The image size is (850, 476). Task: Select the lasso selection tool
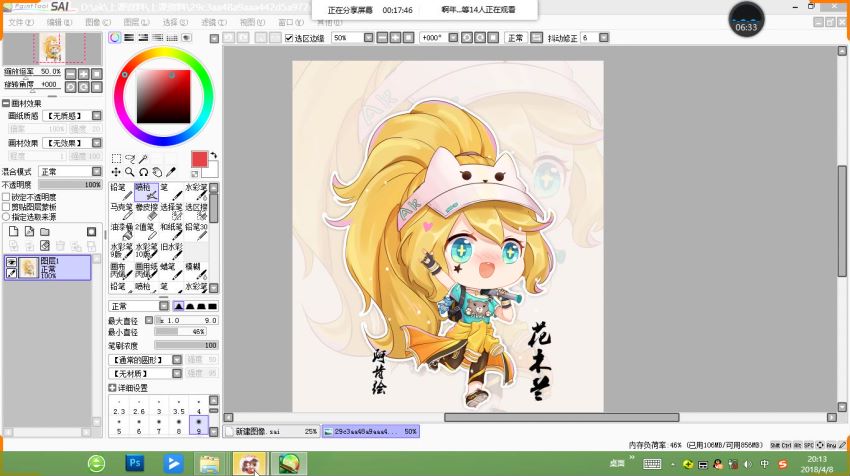[x=130, y=158]
